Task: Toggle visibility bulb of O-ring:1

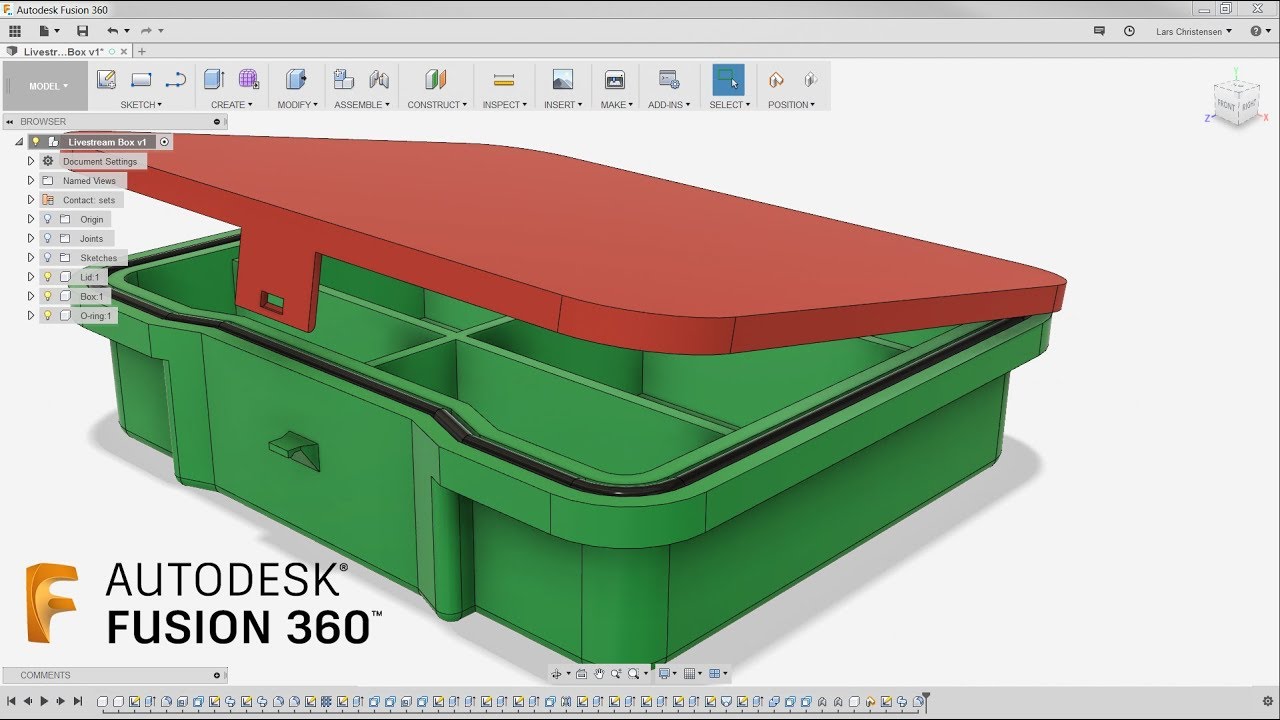Action: click(x=47, y=315)
